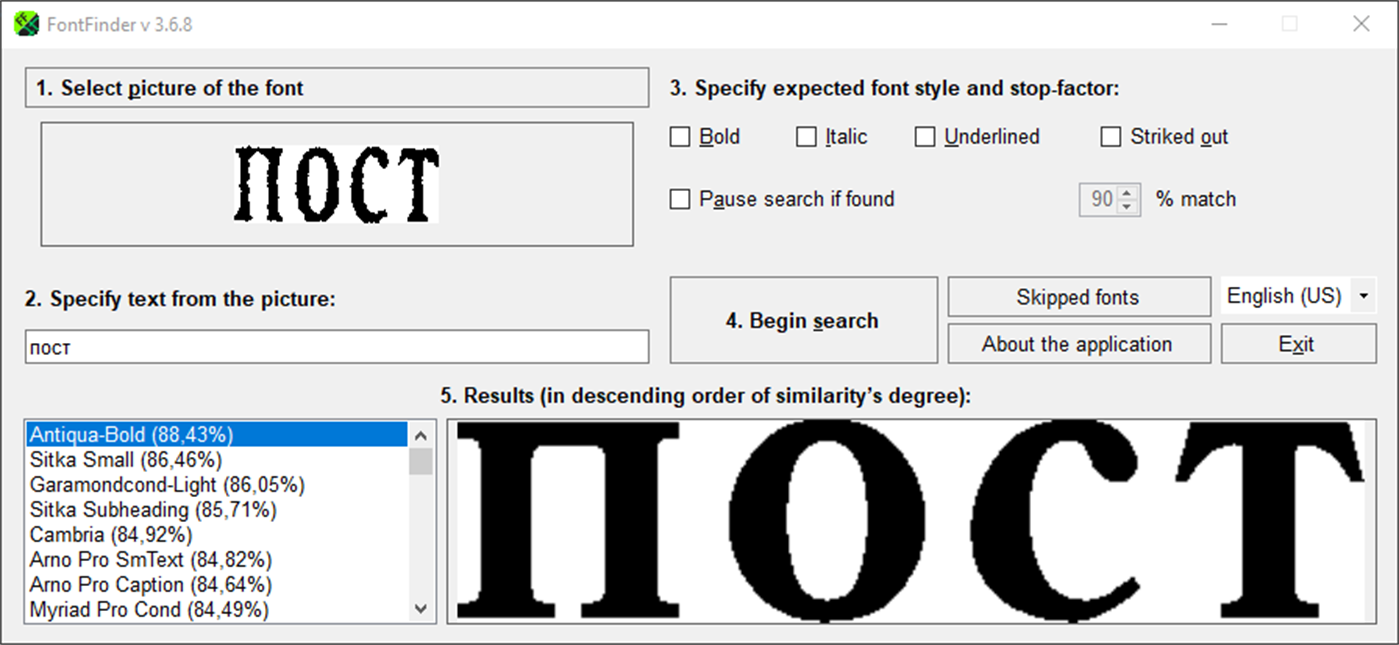The height and width of the screenshot is (645, 1399).
Task: Click the Exit button
Action: 1297,343
